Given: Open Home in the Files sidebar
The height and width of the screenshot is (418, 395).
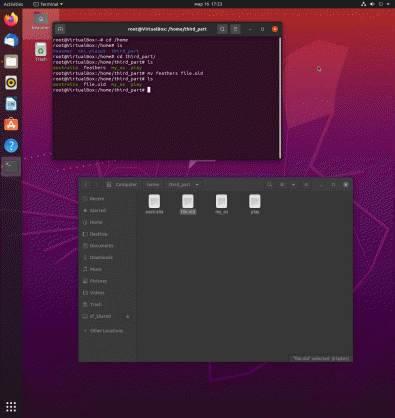Looking at the screenshot, I should tap(107, 222).
